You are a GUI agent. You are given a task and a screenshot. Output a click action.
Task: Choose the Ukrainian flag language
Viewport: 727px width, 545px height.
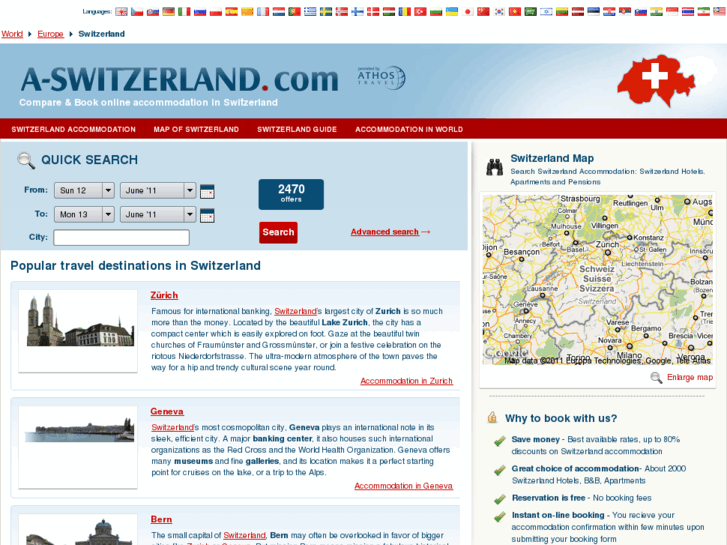(x=452, y=12)
